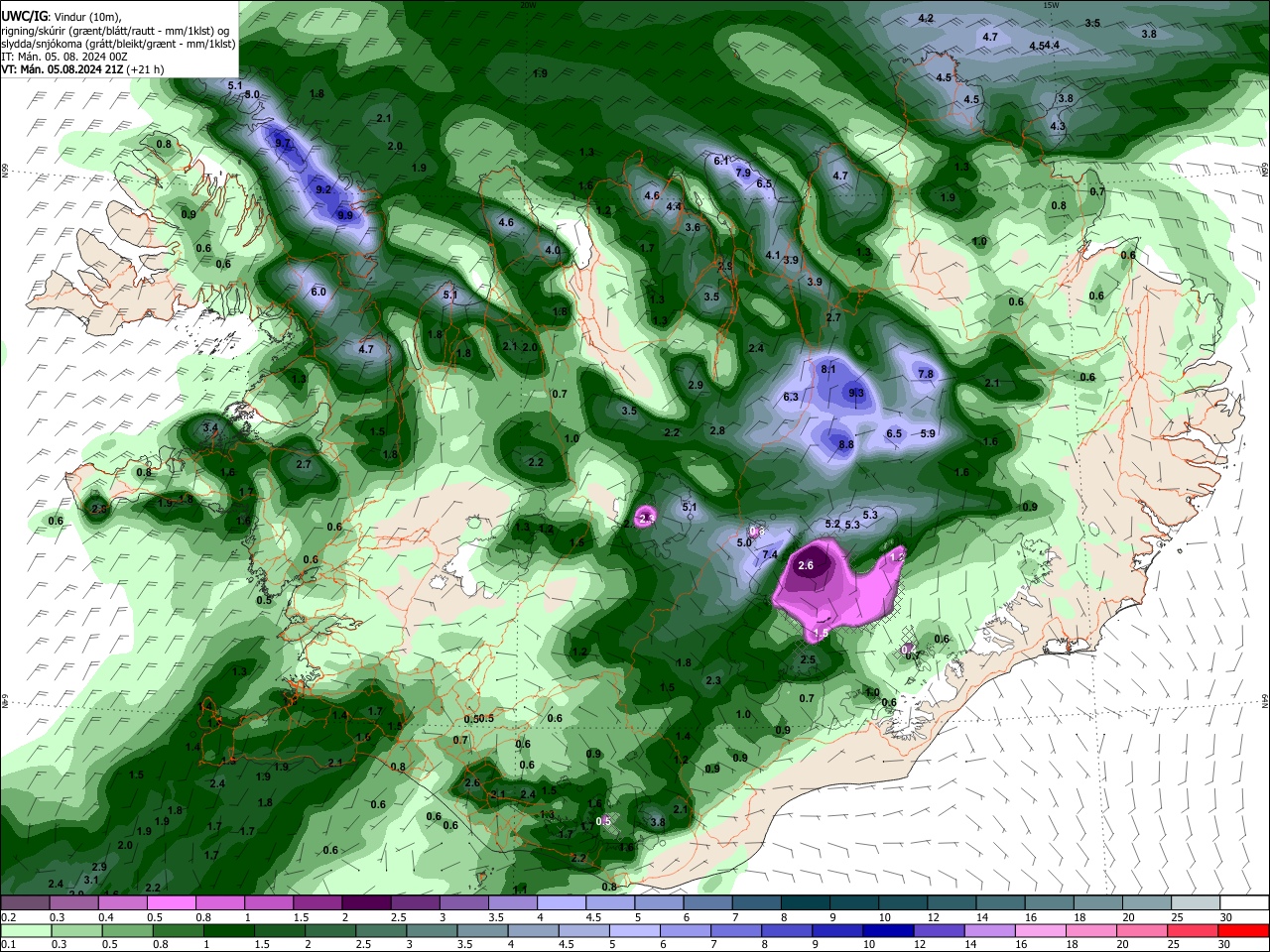Click the 6.3 precipitation value on the map
The width and height of the screenshot is (1270, 952).
pos(791,397)
